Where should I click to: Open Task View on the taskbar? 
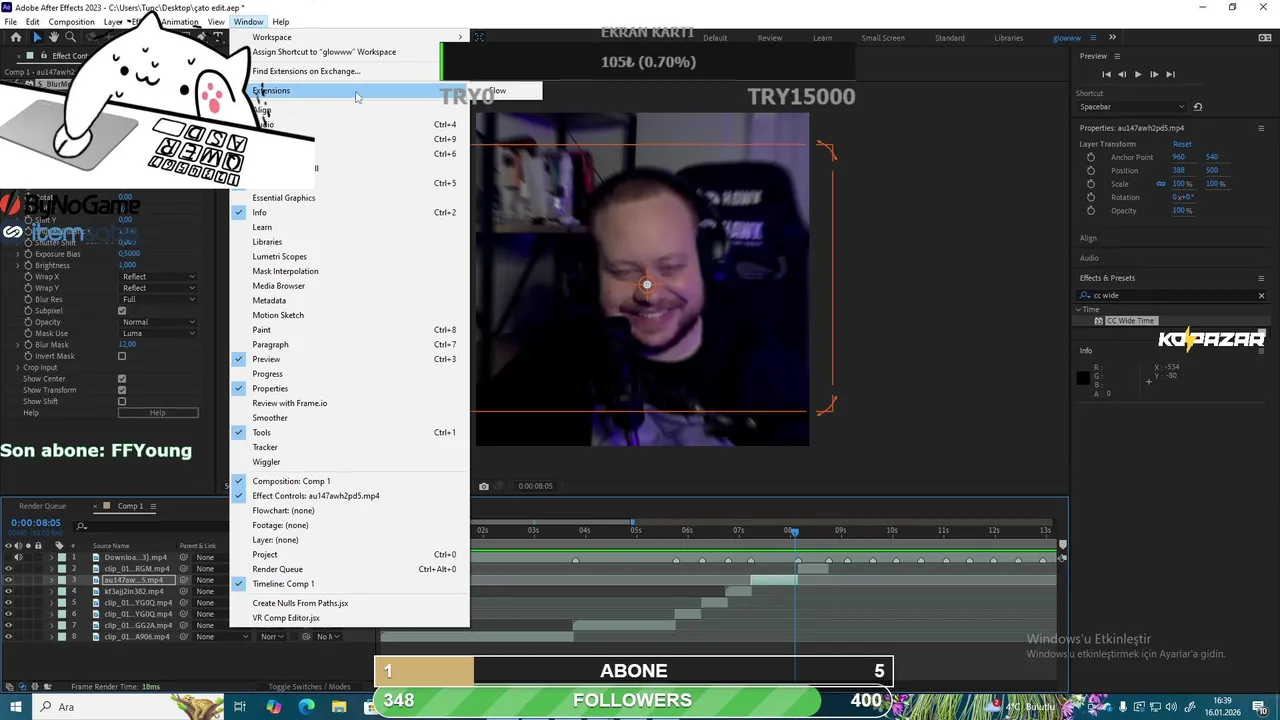tap(240, 706)
